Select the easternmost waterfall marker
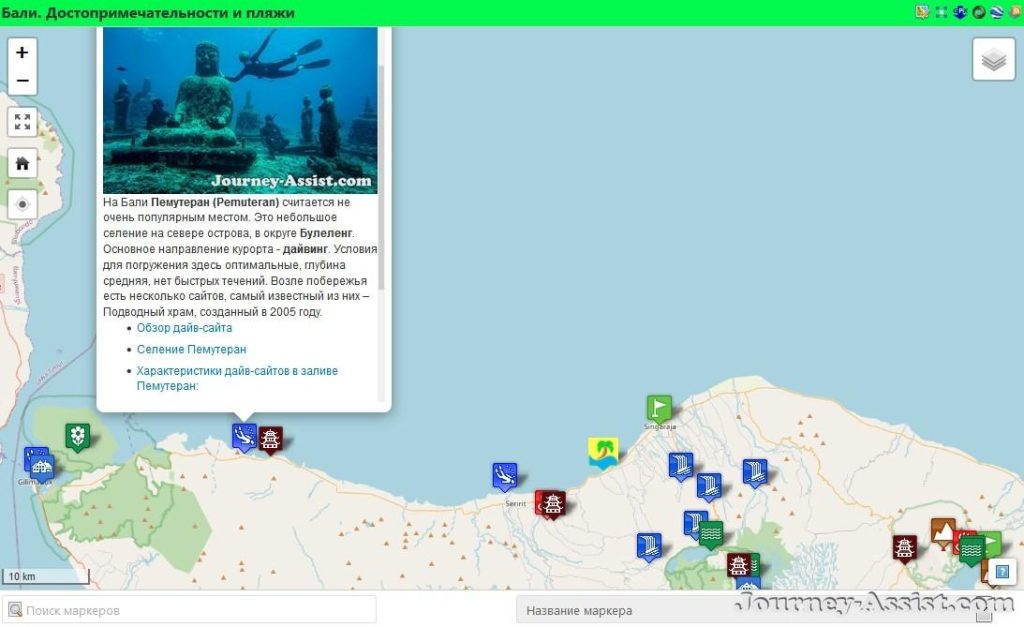 coord(754,473)
